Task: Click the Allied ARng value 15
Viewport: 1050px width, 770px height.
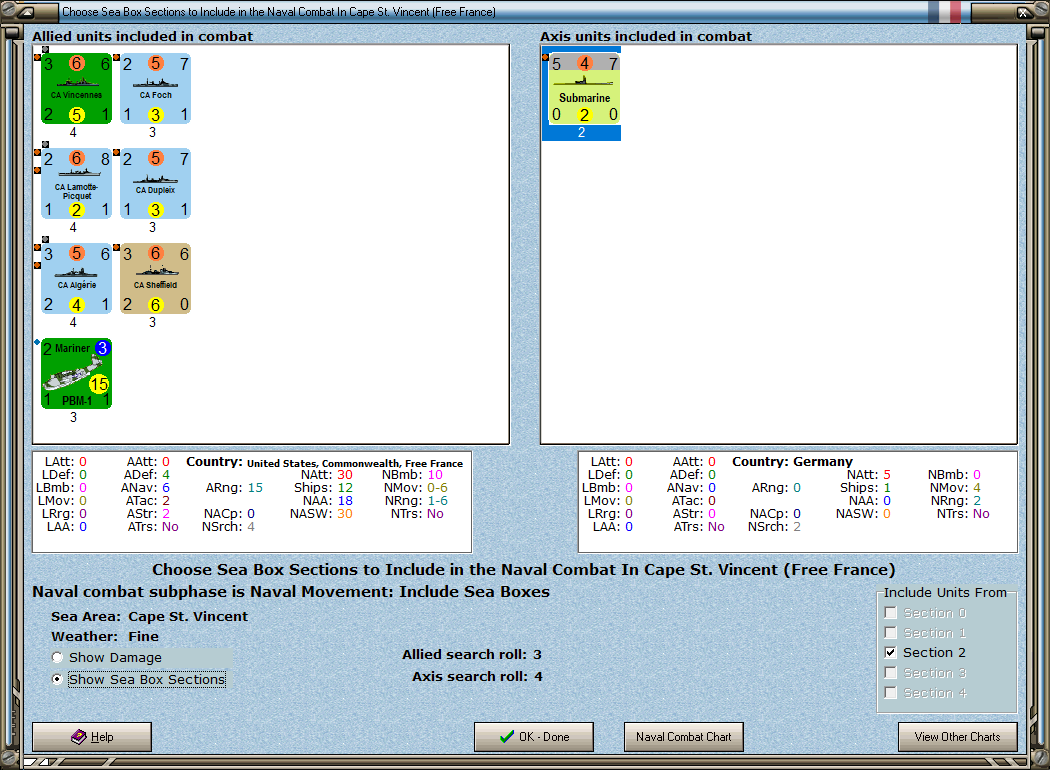Action: coord(255,487)
